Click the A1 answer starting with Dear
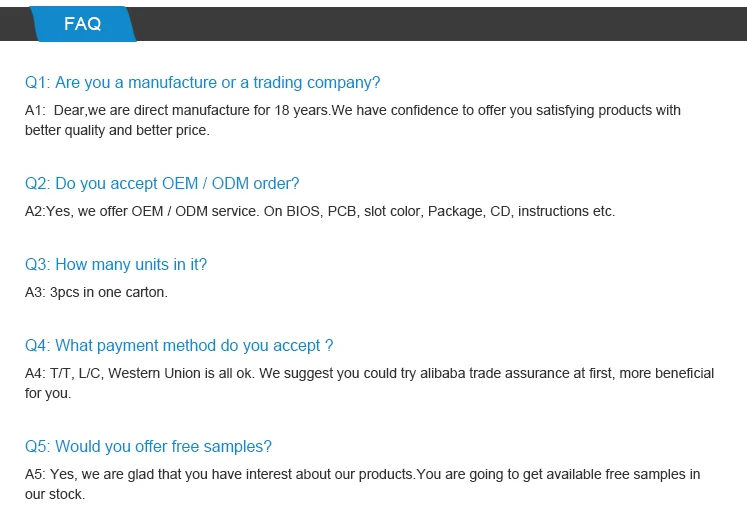Viewport: 747px width, 511px height. click(352, 110)
